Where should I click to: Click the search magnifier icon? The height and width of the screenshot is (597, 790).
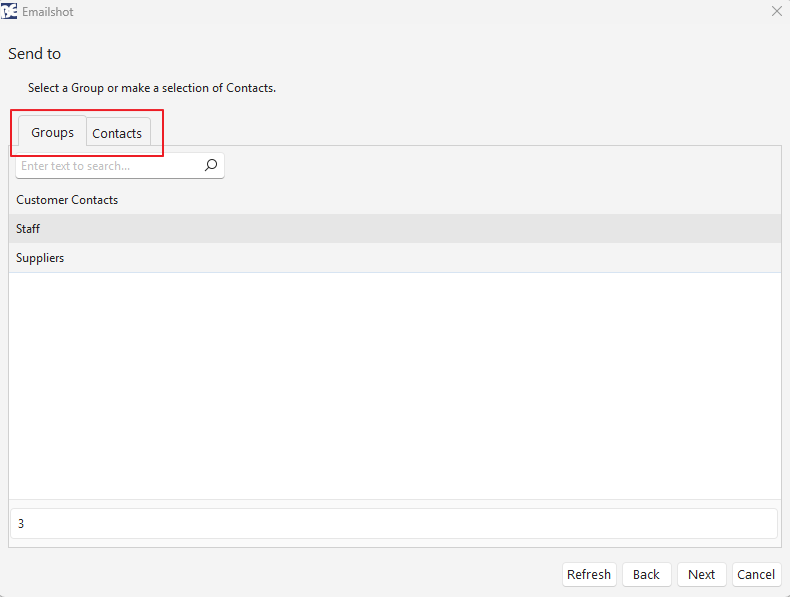(x=211, y=165)
